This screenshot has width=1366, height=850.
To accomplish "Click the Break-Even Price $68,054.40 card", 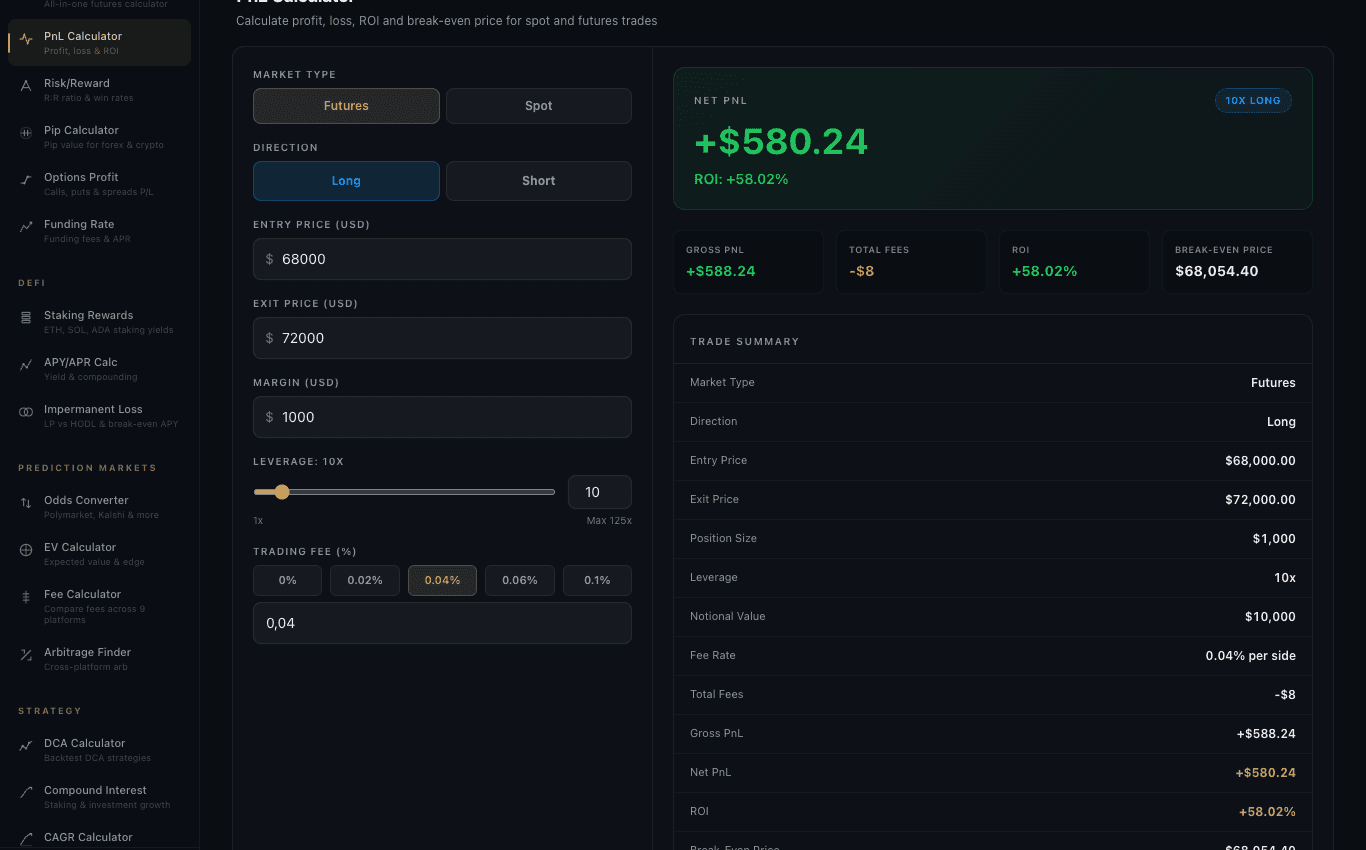I will 1237,262.
